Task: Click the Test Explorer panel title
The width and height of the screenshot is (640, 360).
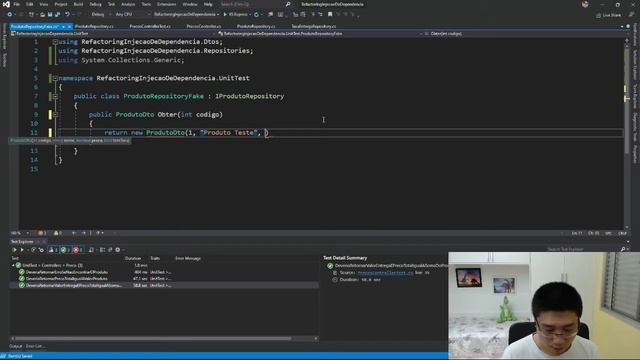Action: 22,242
